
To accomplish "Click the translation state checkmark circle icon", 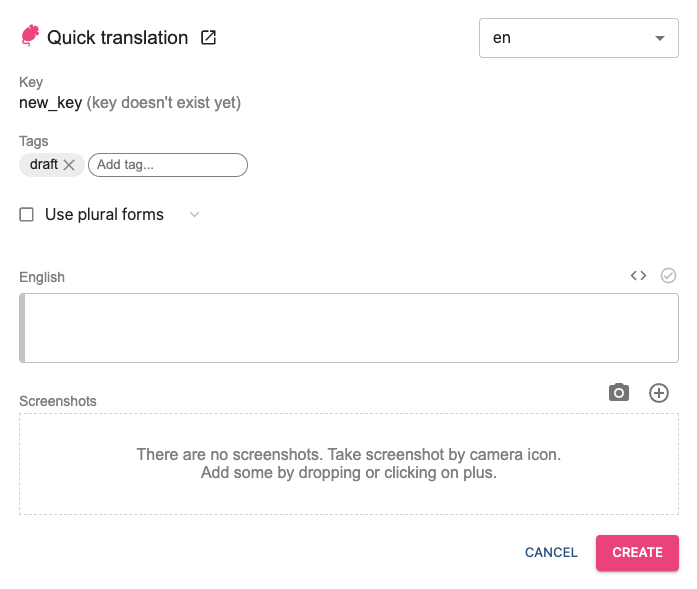I will tap(669, 276).
